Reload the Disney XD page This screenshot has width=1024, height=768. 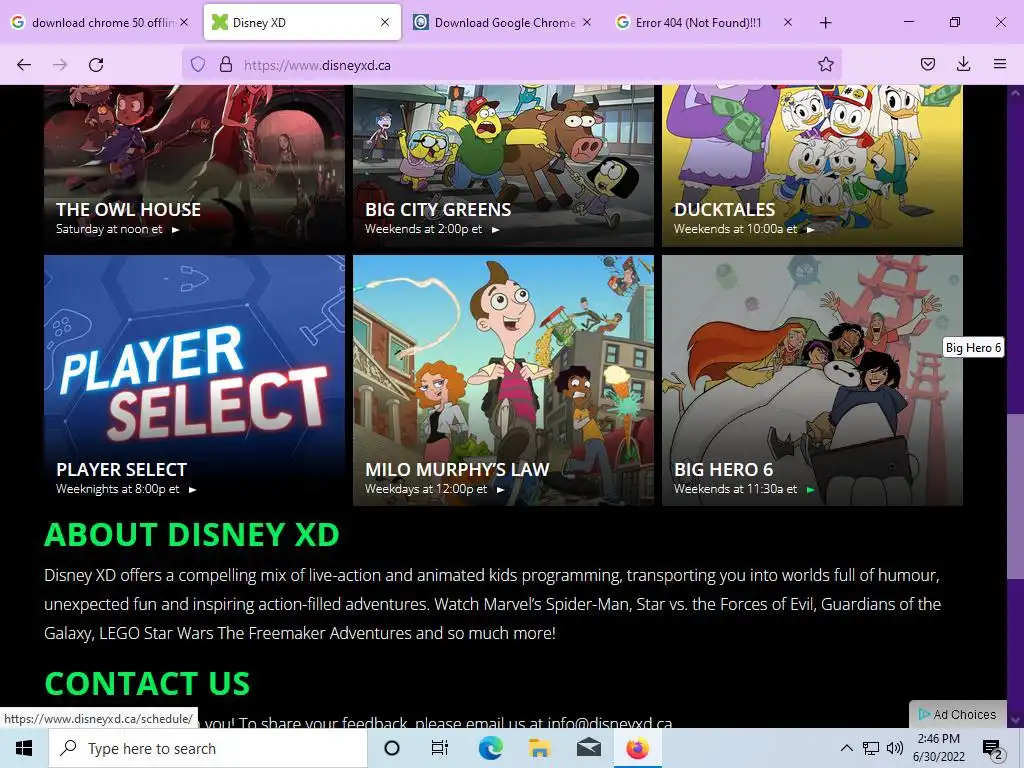[96, 65]
